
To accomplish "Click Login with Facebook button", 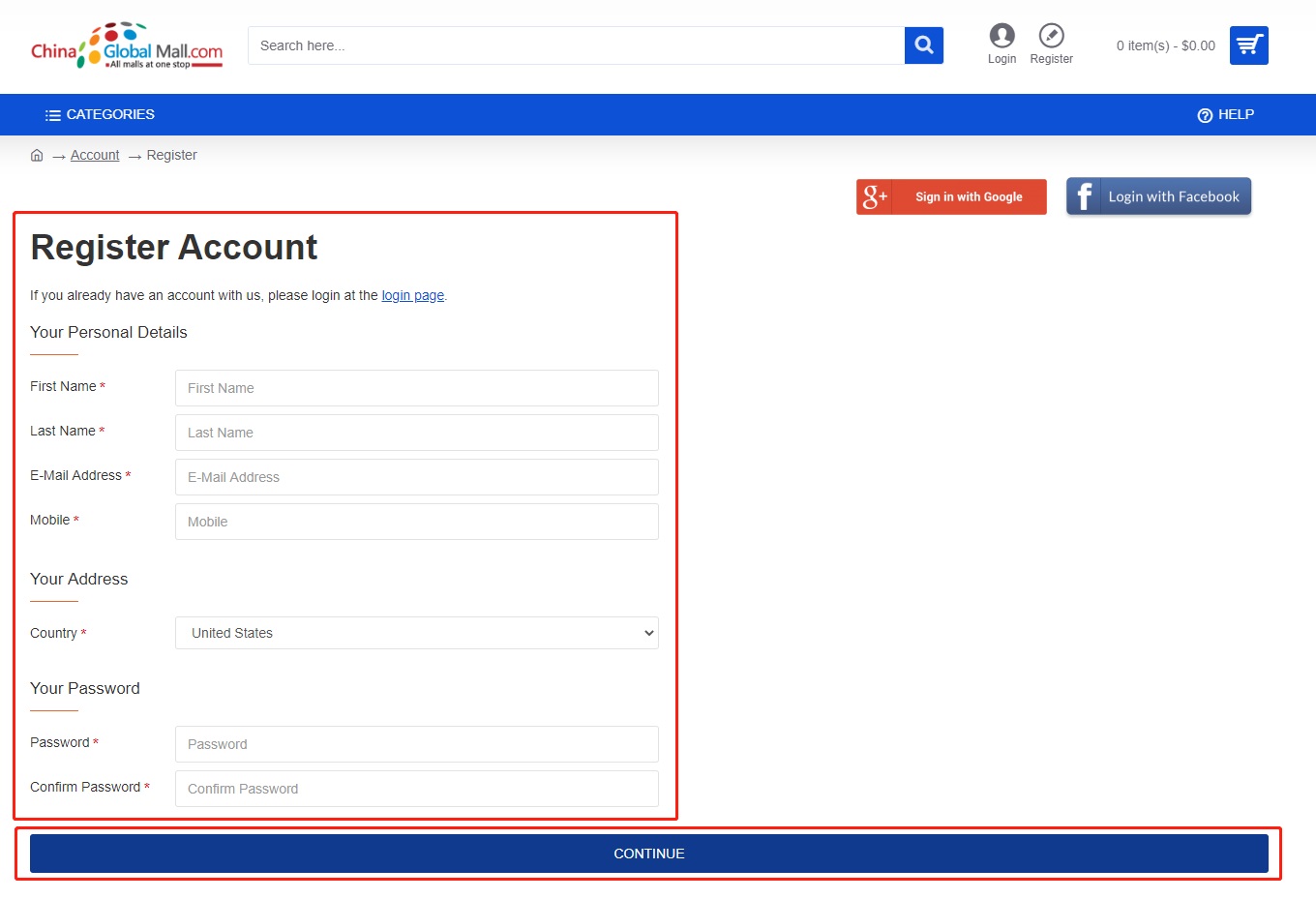I will 1158,196.
